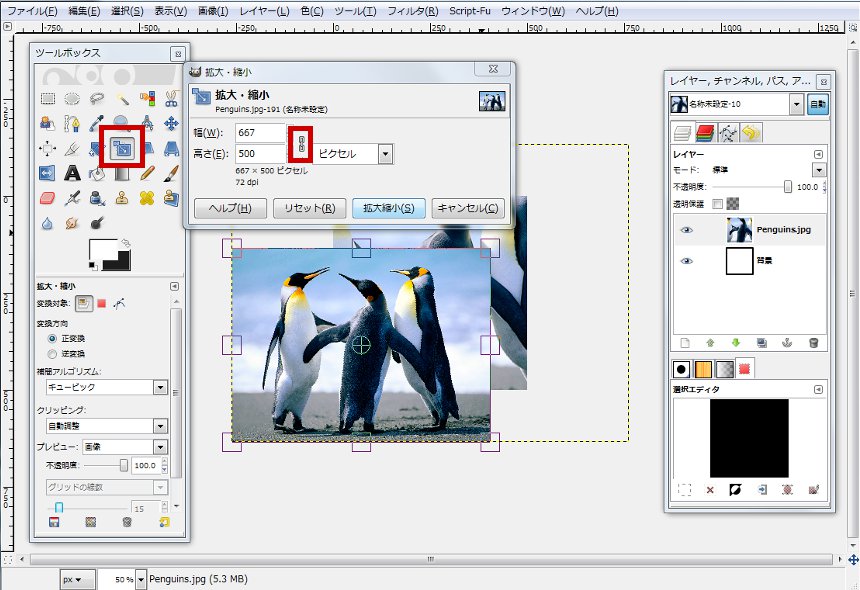Select the Paintbrush tool
Screen dimensions: 860x590
170,174
